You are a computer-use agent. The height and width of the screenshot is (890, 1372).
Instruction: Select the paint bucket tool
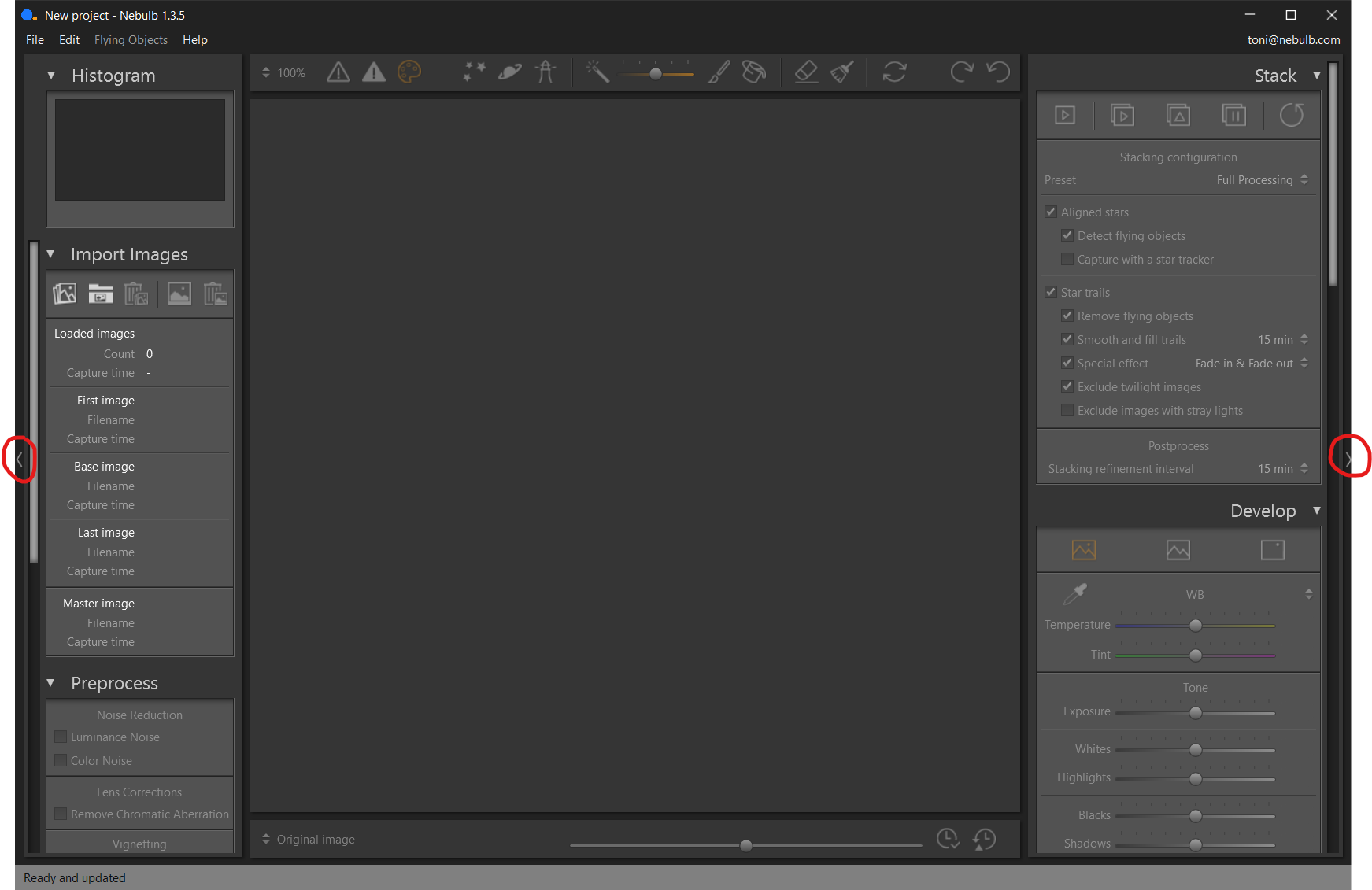point(754,72)
